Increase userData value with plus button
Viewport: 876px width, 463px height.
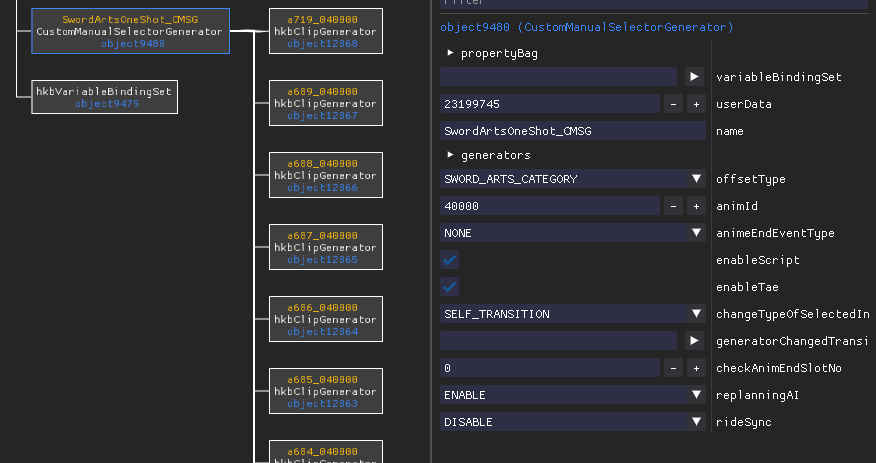coord(695,104)
